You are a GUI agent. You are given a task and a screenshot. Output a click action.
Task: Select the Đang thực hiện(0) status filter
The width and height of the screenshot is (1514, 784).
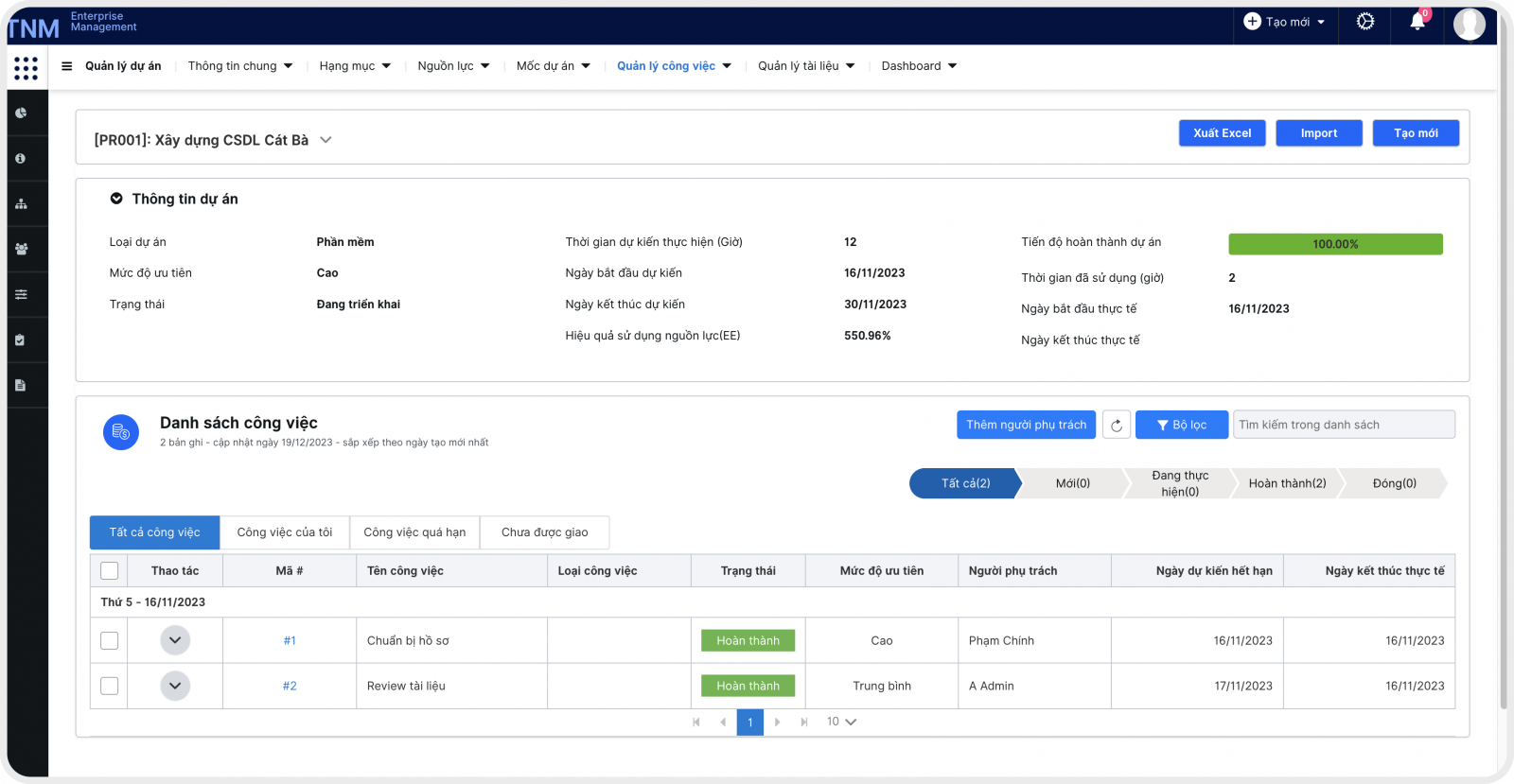pos(1180,483)
